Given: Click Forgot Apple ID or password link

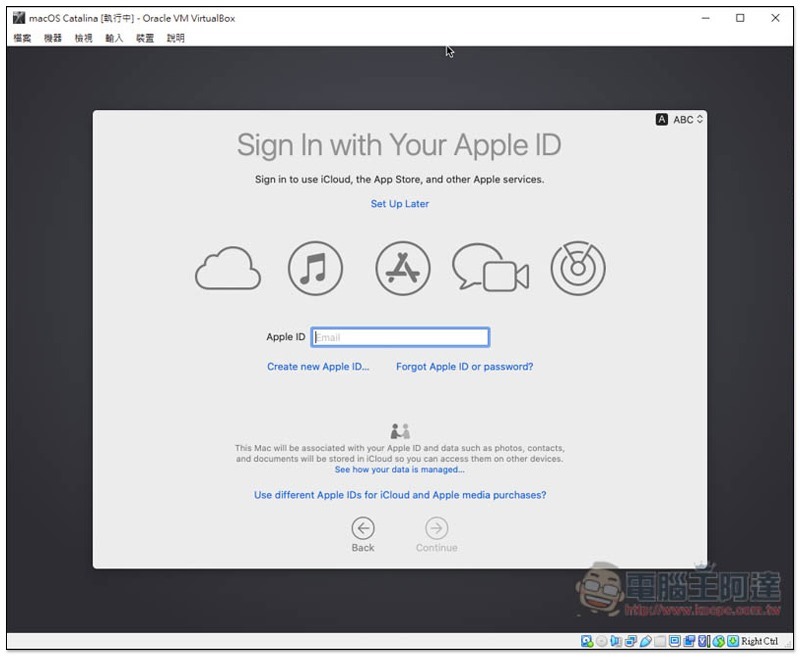Looking at the screenshot, I should [464, 367].
